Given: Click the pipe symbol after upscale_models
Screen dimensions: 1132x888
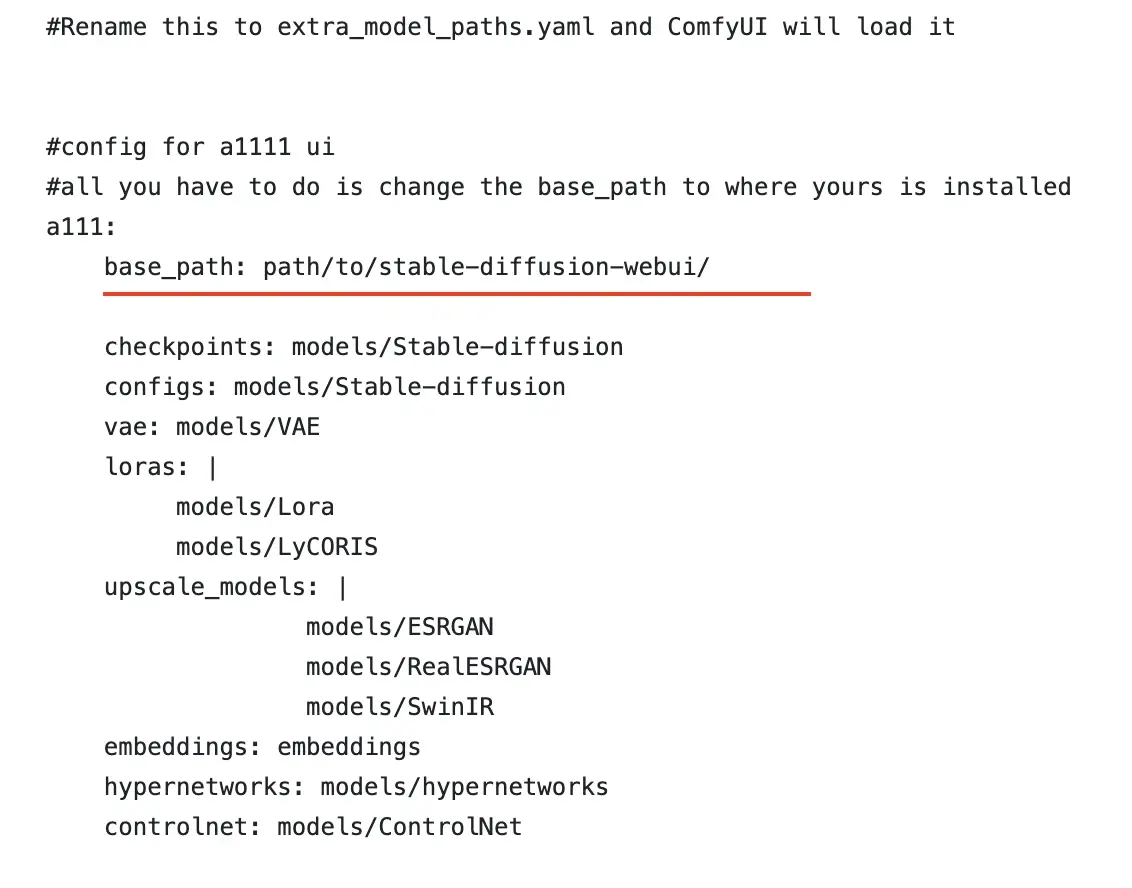Looking at the screenshot, I should 342,588.
